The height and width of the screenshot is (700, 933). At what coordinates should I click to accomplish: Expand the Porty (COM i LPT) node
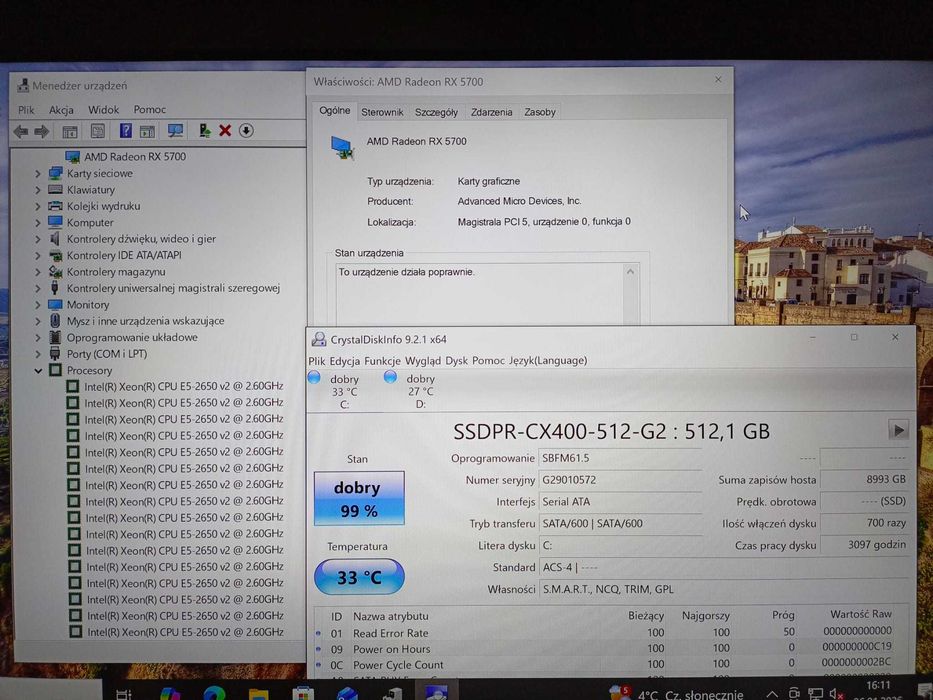tap(38, 354)
